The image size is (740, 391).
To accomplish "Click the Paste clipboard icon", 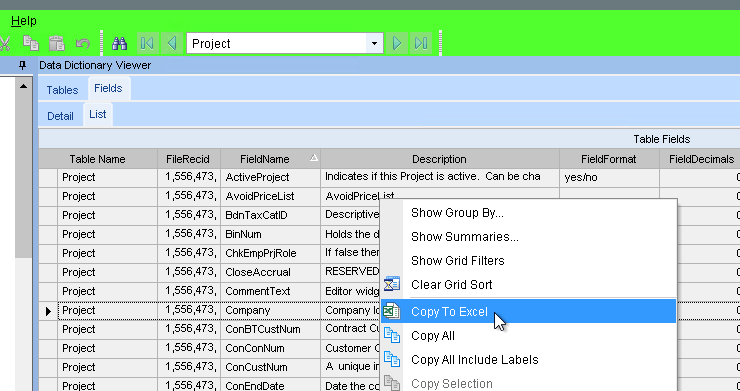I will [57, 43].
